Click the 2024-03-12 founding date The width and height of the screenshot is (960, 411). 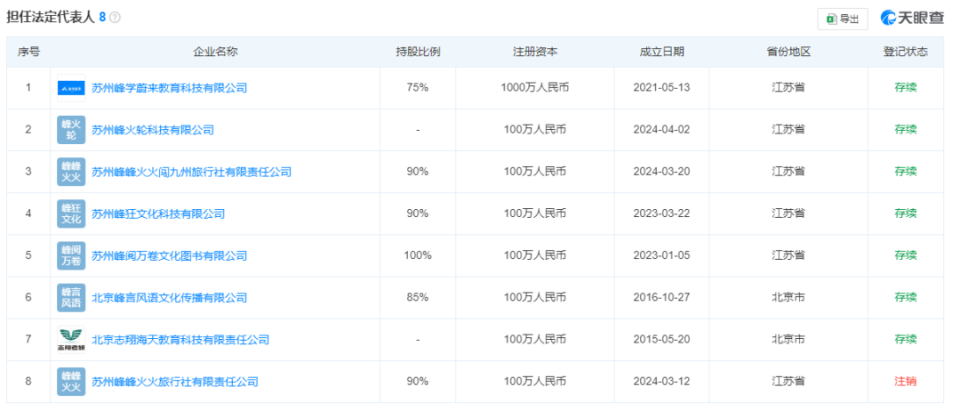click(662, 382)
